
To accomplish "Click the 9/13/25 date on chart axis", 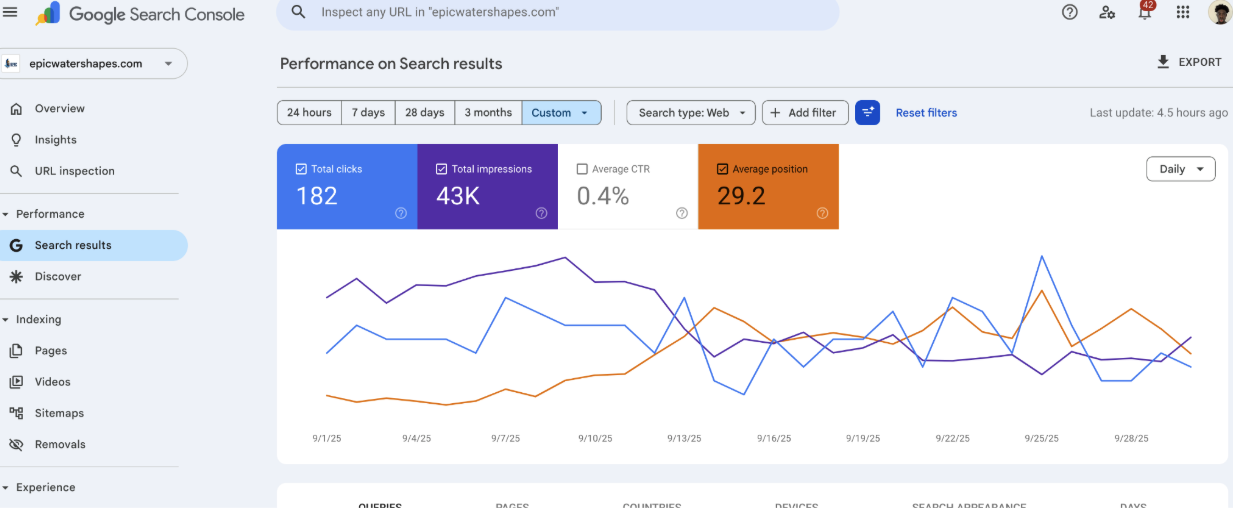I will pos(685,439).
